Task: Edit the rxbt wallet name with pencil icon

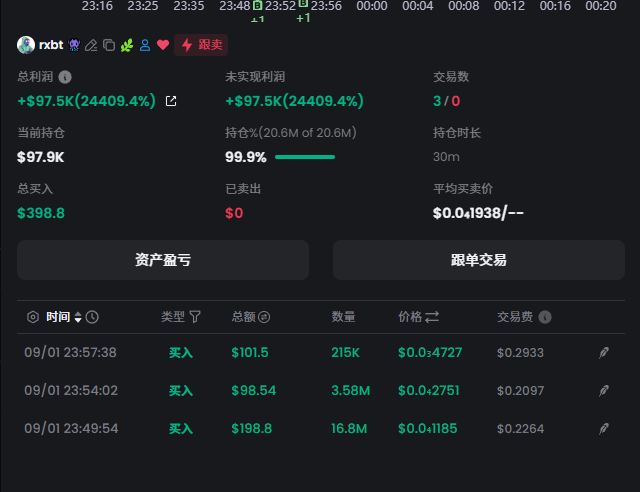Action: click(91, 45)
